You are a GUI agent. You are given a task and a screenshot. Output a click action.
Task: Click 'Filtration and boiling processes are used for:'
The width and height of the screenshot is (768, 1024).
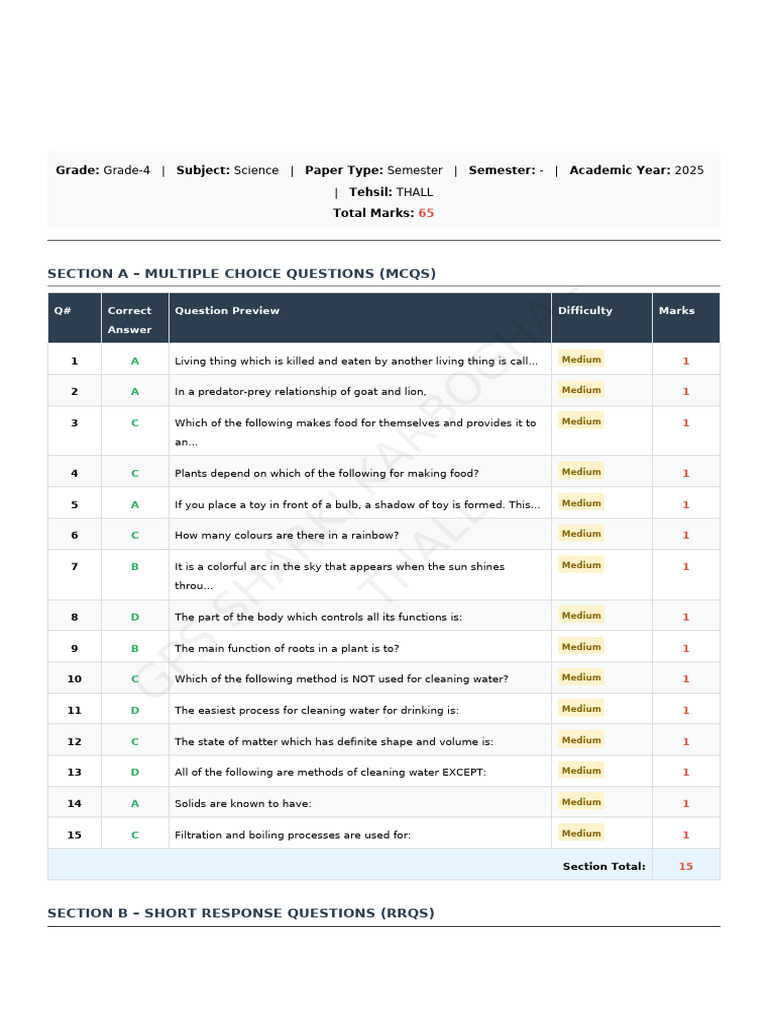(x=293, y=835)
